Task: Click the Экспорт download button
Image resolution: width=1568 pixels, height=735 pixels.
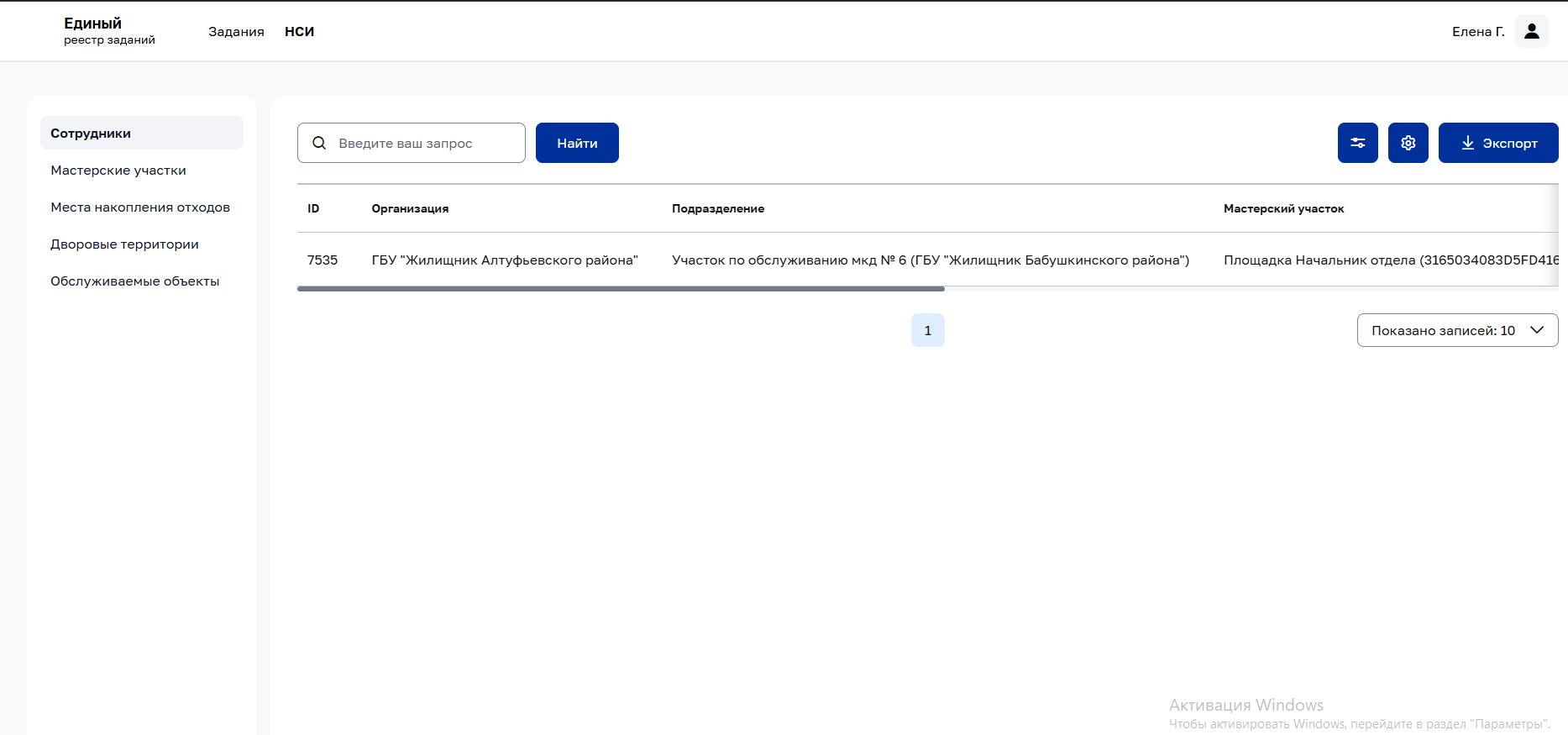Action: 1498,143
